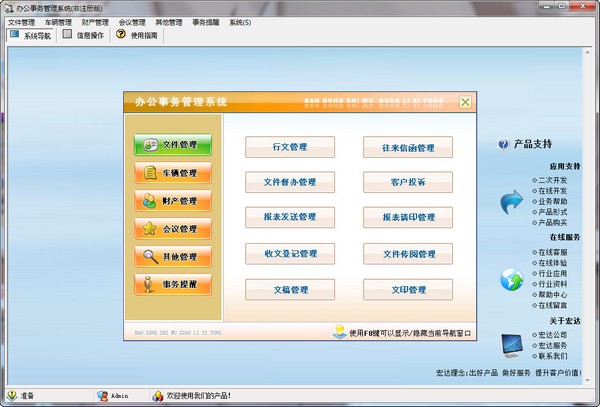Follow the 宏达服务 link
The height and width of the screenshot is (407, 600).
pos(553,346)
